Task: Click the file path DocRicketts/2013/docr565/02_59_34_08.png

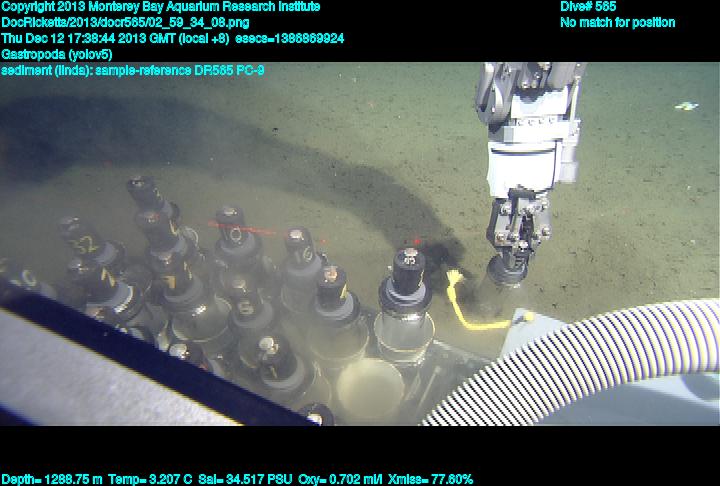Action: 125,23
